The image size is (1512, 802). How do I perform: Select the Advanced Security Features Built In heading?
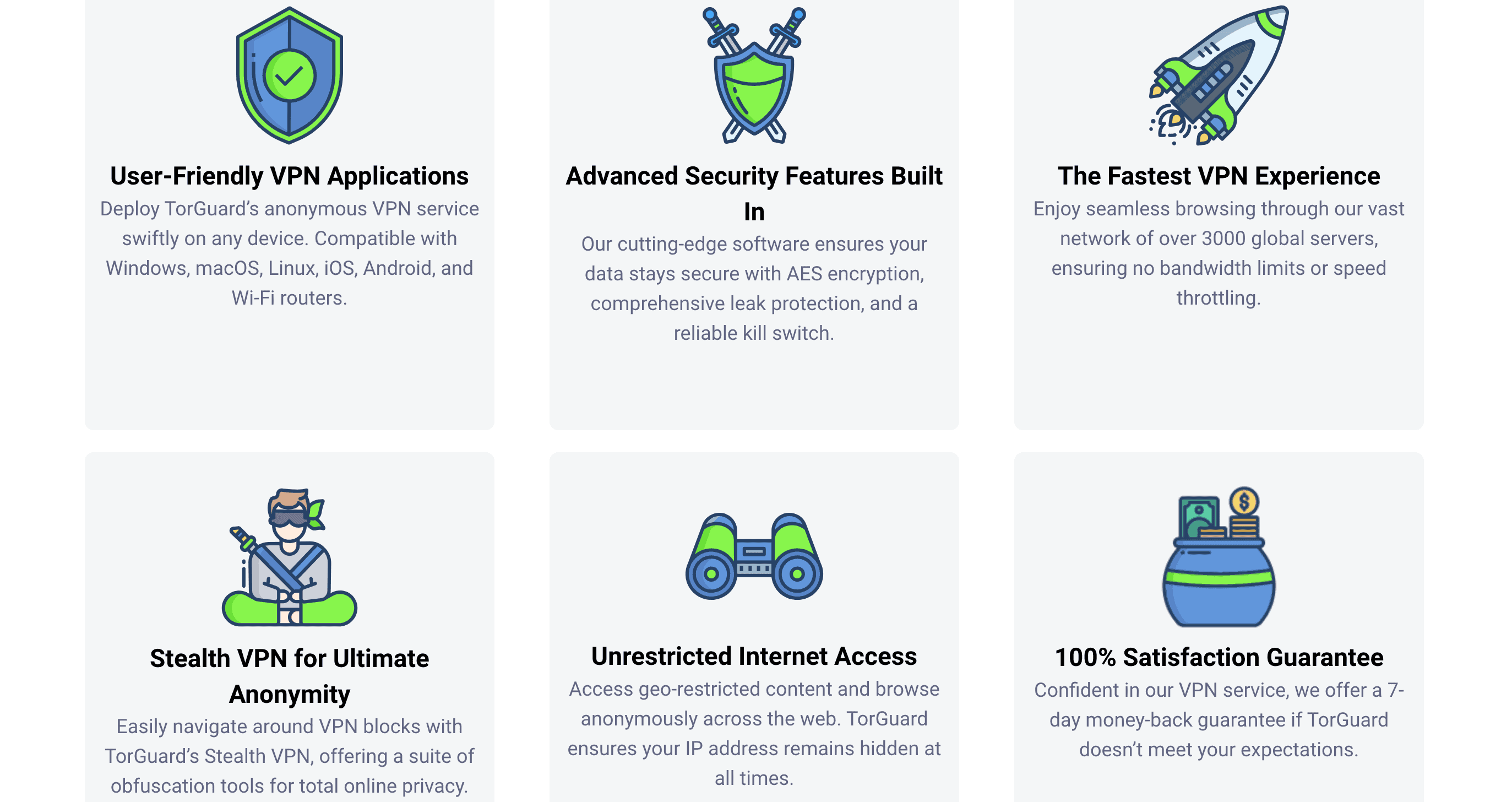coord(754,194)
